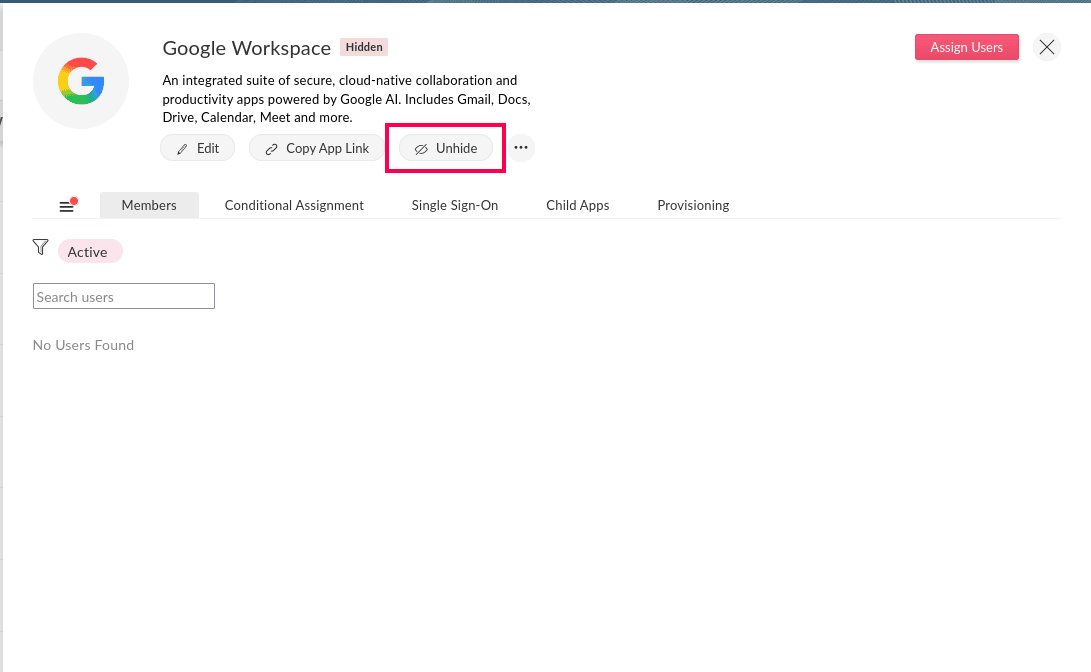Viewport: 1091px width, 672px height.
Task: Open the Conditional Assignment tab
Action: [294, 205]
